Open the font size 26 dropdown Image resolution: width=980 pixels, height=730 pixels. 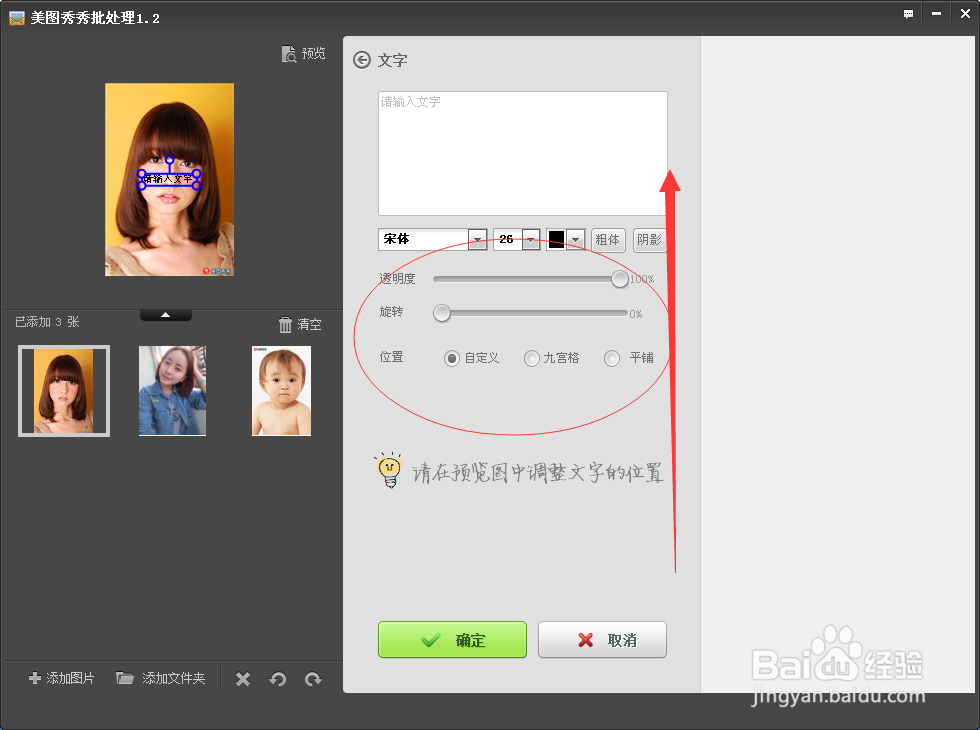530,239
